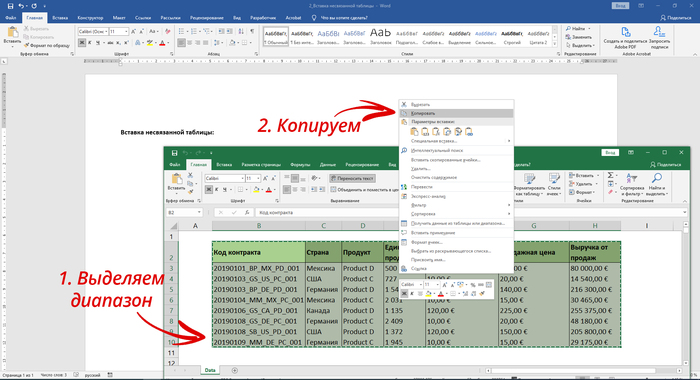The width and height of the screenshot is (700, 380).
Task: Select the Data sheet tab
Action: 210,370
